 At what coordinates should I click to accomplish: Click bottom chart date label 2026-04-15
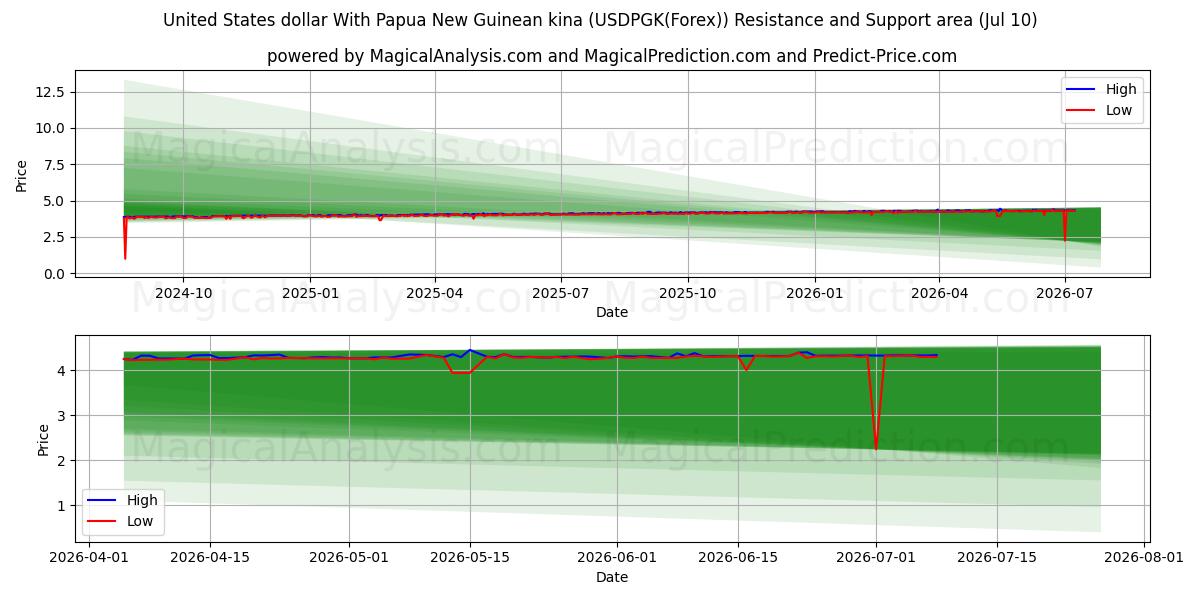point(210,558)
